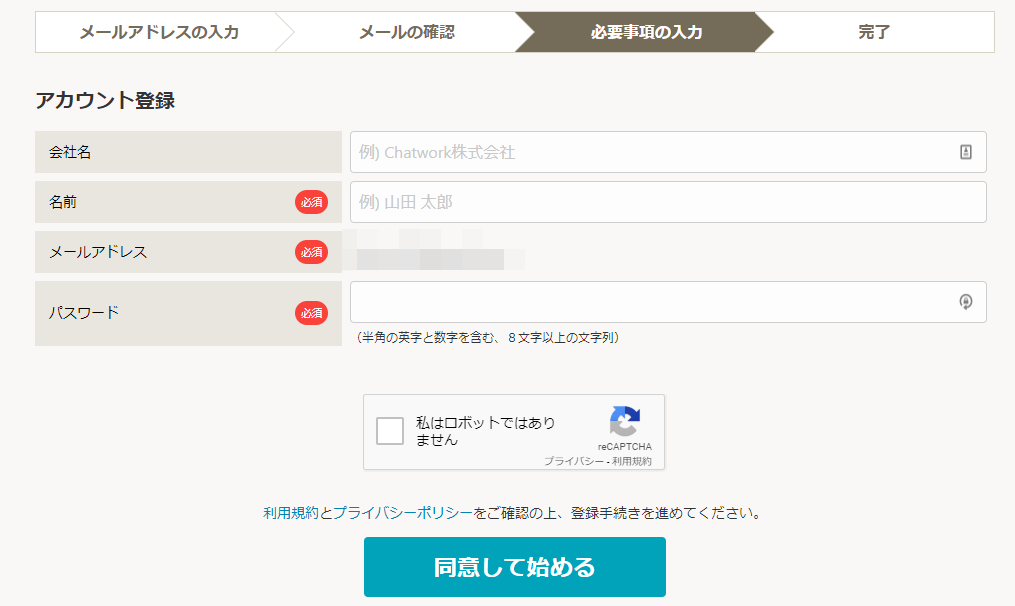Click the red 必須 badge beside メールアドレス
1015x606 pixels.
[x=311, y=252]
